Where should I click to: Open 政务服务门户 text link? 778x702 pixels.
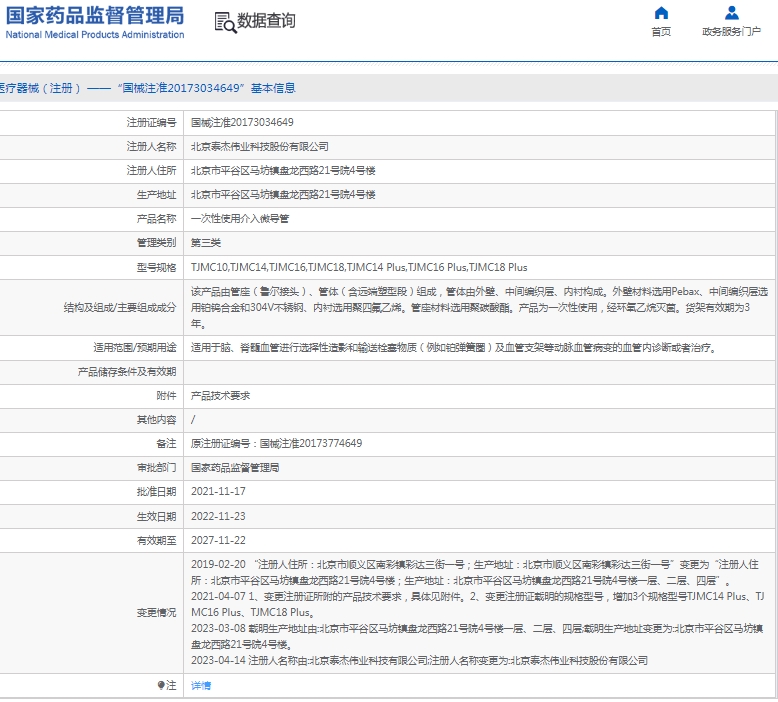point(731,32)
